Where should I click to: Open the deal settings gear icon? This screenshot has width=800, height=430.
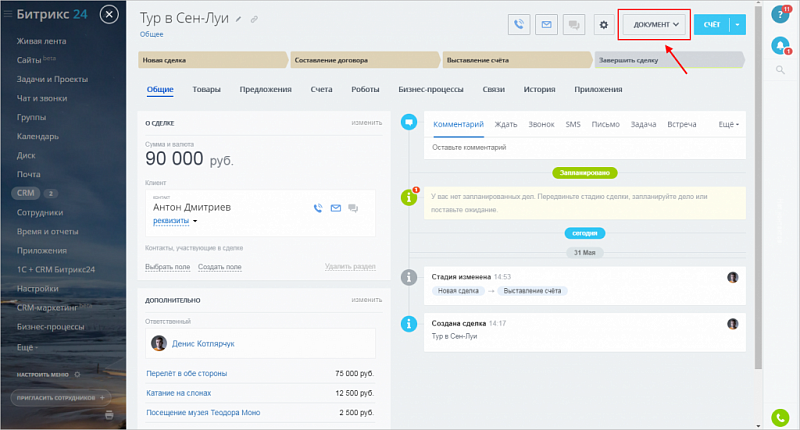(602, 24)
